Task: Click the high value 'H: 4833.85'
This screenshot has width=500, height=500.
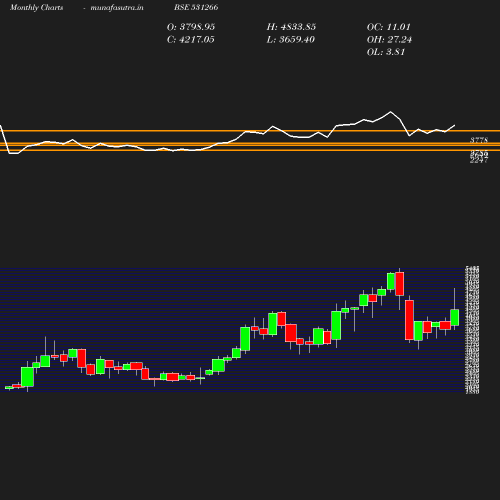Action: tap(291, 27)
